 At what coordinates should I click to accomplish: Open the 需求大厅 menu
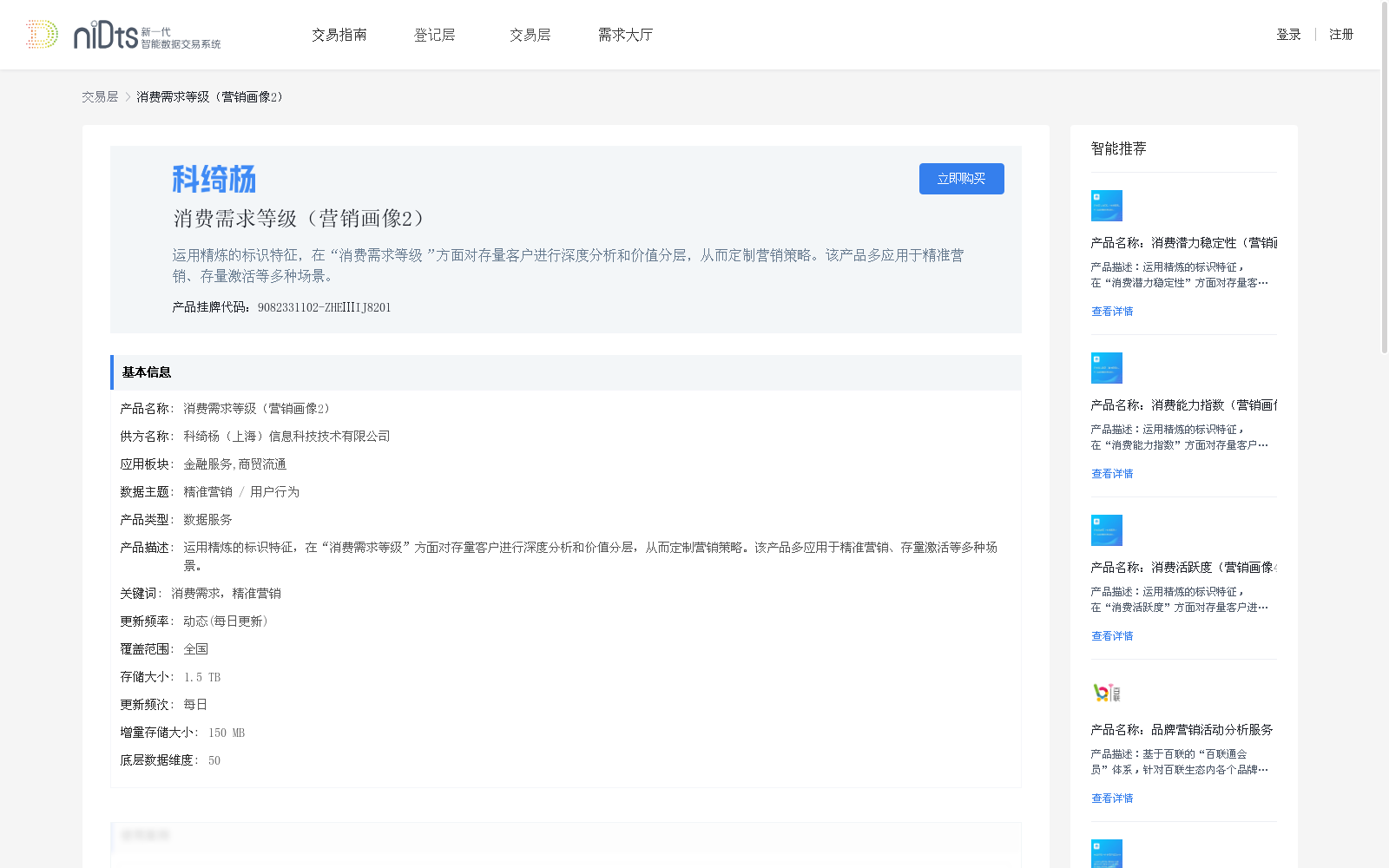[x=625, y=35]
